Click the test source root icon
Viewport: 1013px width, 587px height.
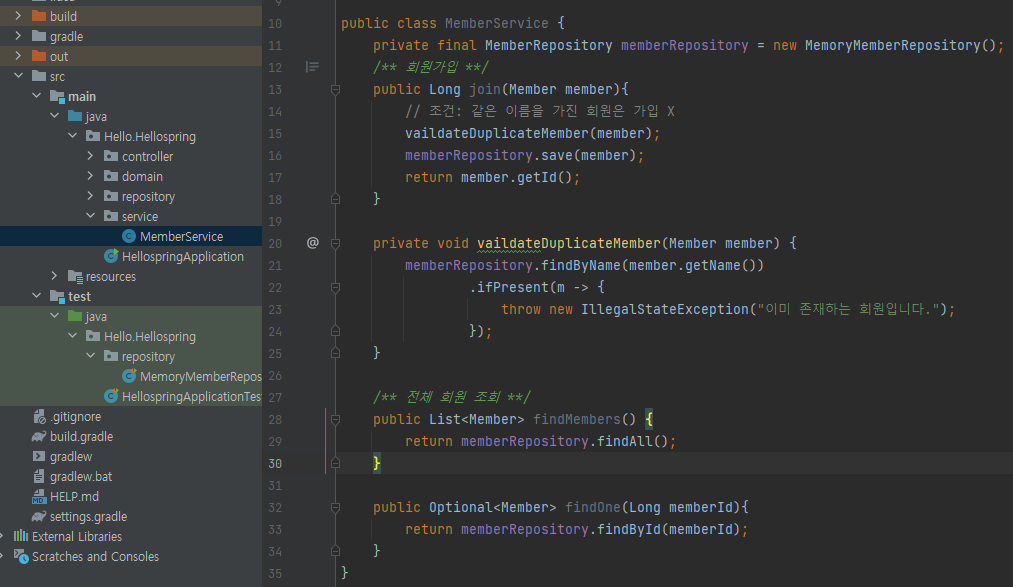(57, 296)
